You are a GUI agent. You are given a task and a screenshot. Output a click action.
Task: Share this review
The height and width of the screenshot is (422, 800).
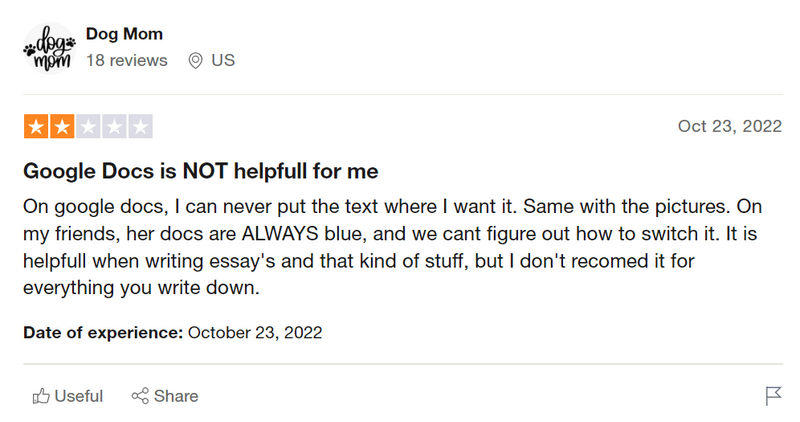(x=165, y=396)
